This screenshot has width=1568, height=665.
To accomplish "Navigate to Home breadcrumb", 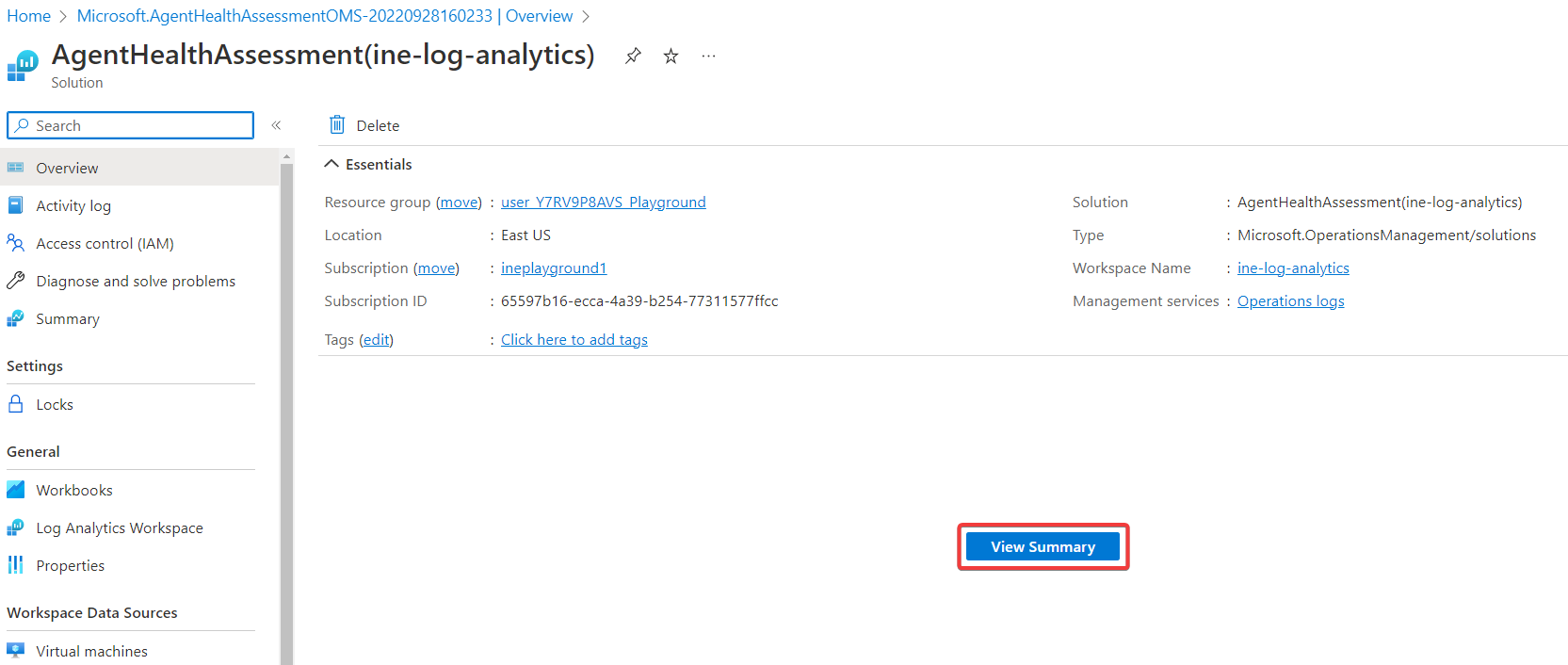I will click(x=29, y=16).
